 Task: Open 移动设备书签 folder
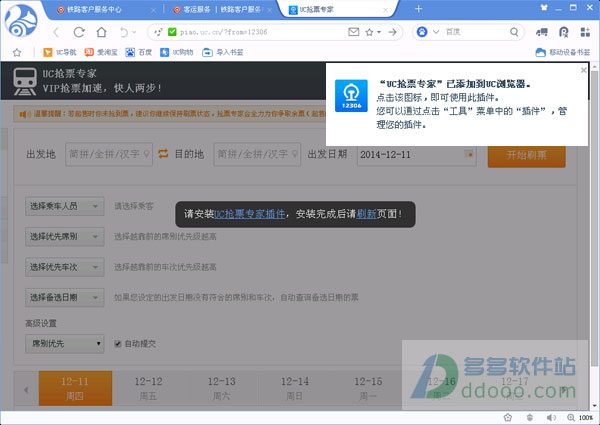562,52
